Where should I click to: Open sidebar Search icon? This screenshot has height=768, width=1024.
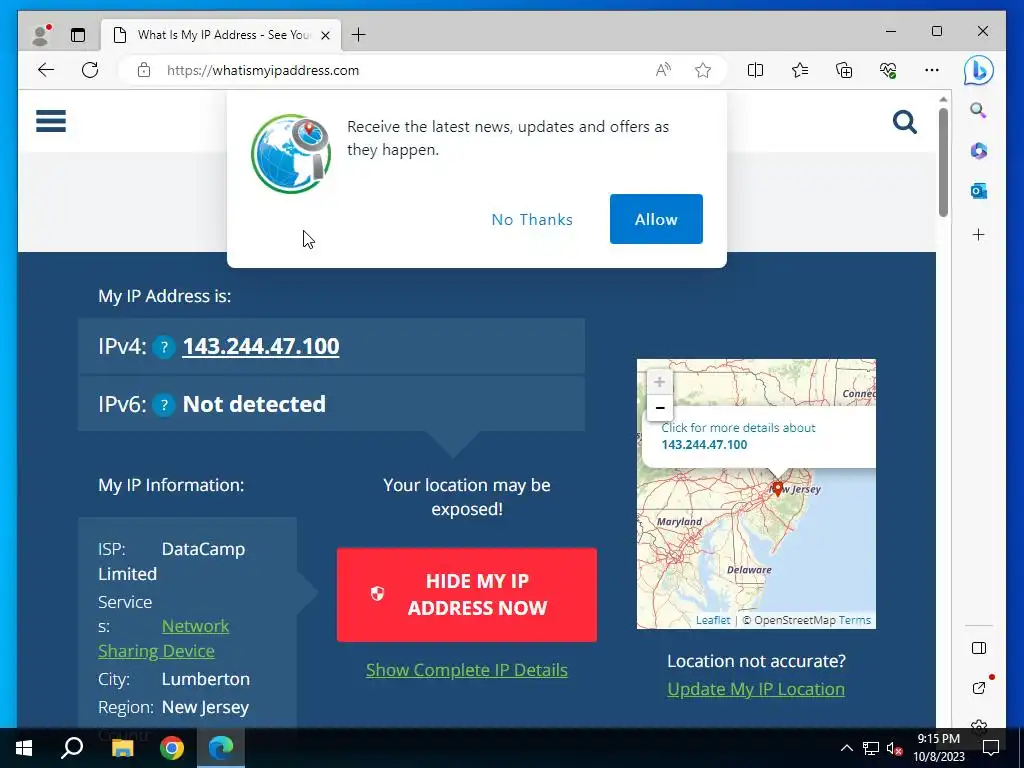pos(978,110)
